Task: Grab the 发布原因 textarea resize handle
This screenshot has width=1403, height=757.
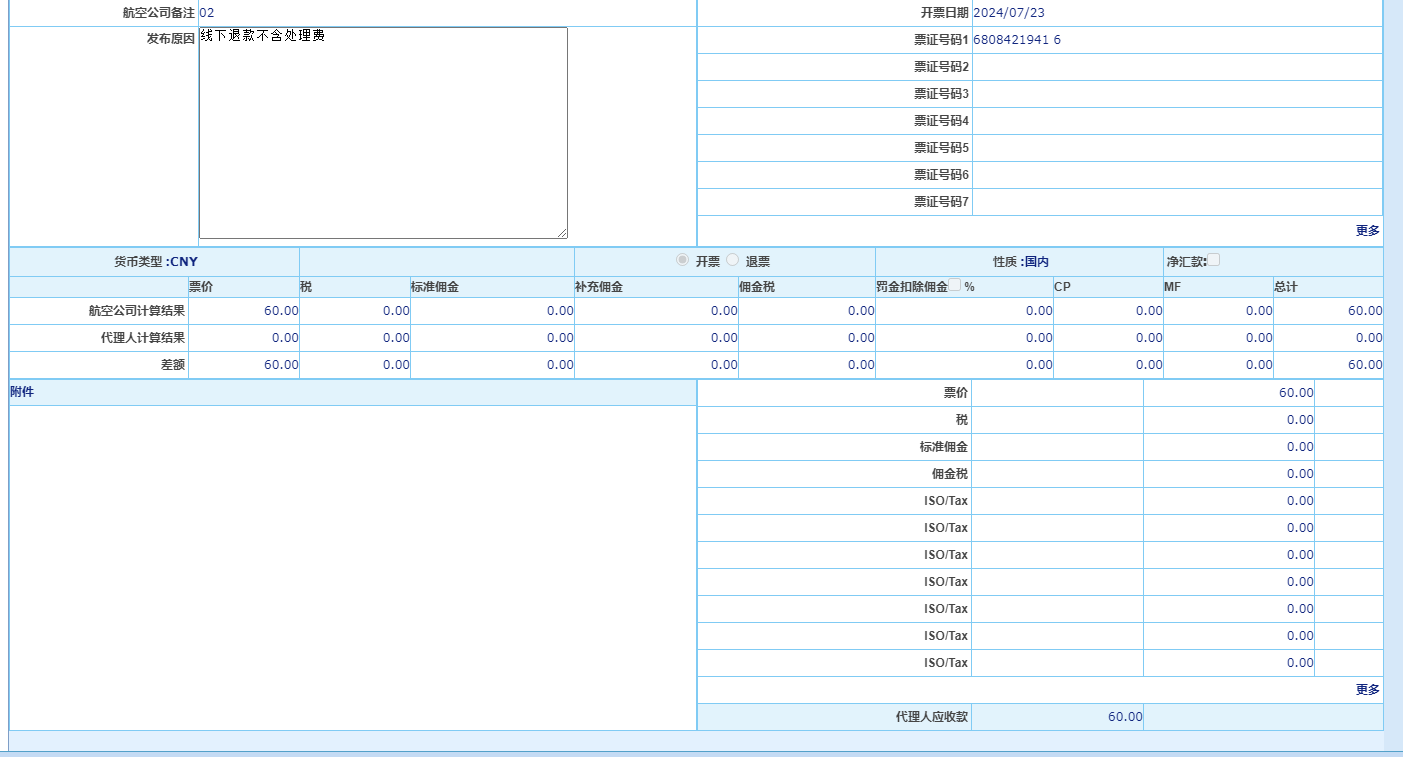Action: 562,233
